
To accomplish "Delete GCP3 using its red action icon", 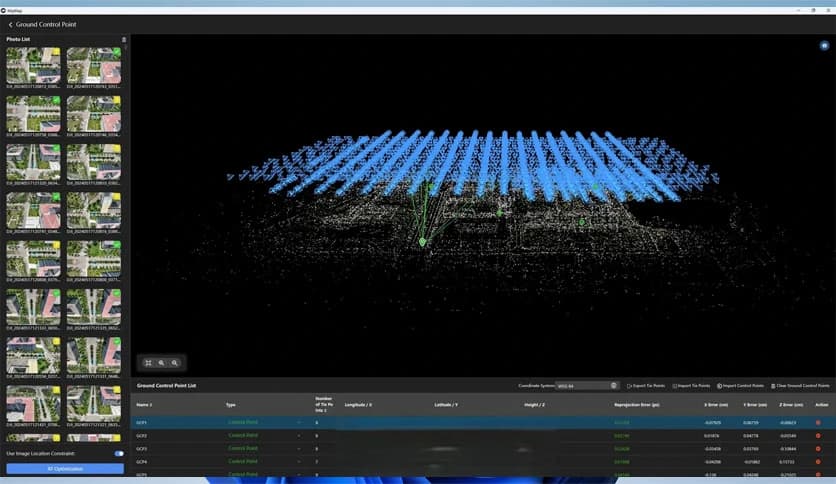I will (818, 449).
